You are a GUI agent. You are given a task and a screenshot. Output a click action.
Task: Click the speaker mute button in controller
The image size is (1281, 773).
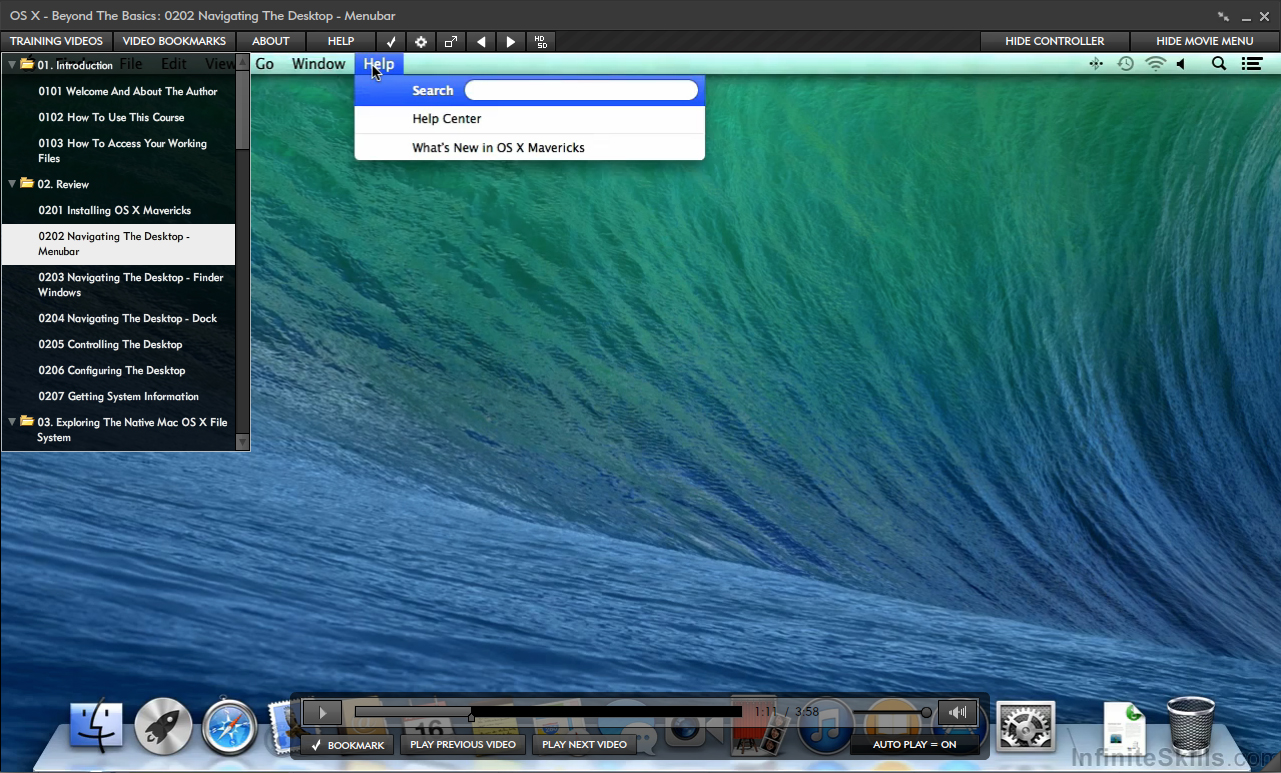958,713
